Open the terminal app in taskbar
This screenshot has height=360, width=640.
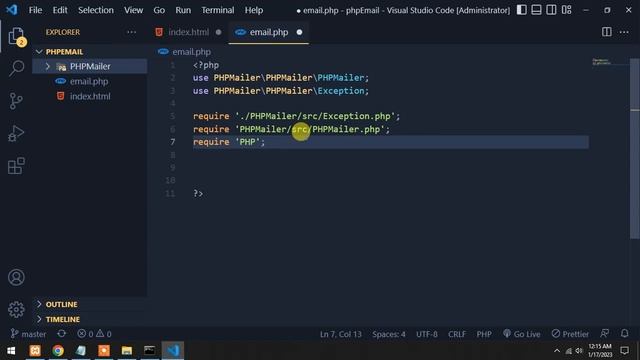pos(149,350)
